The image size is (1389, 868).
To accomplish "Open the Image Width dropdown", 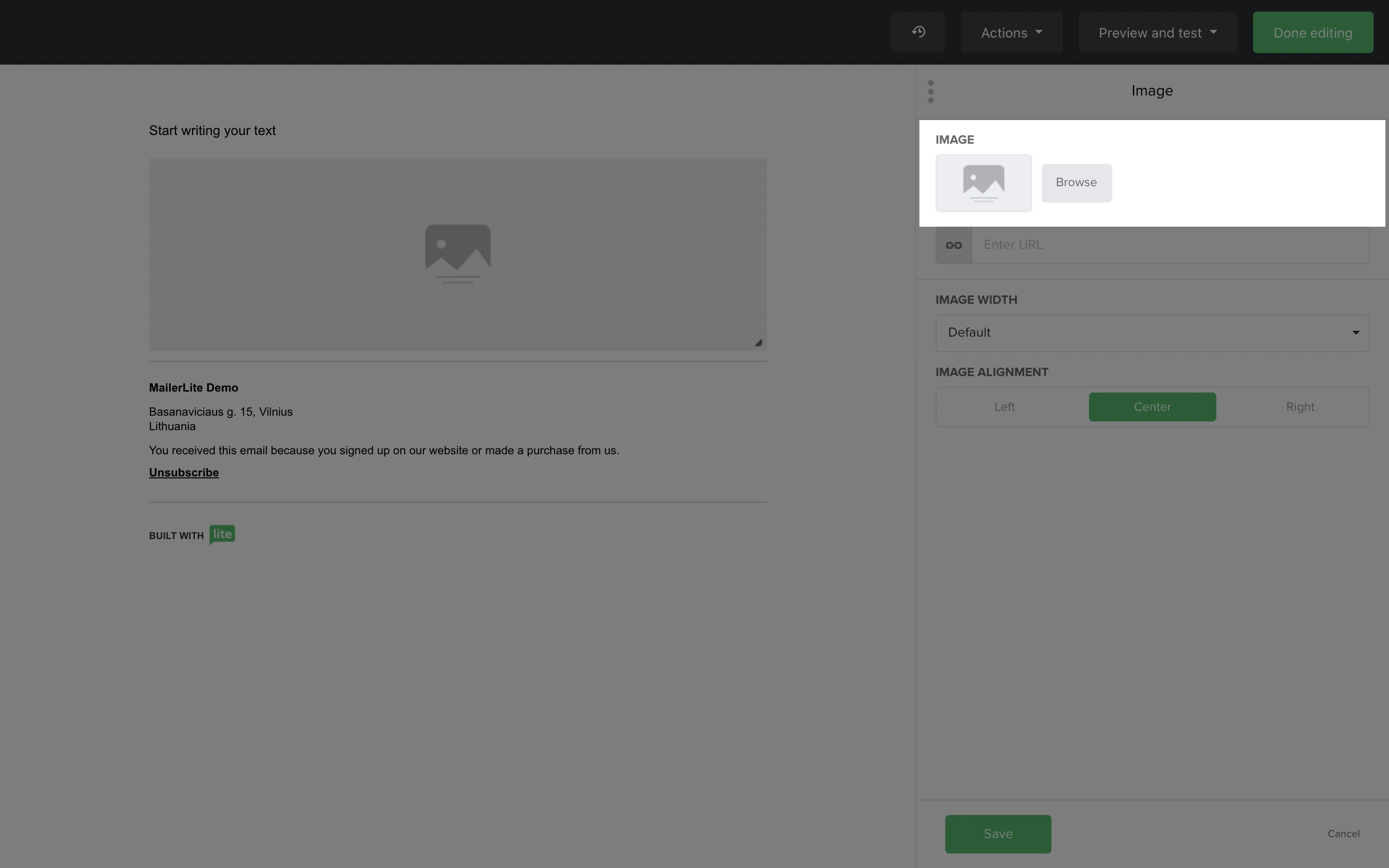I will 1152,333.
